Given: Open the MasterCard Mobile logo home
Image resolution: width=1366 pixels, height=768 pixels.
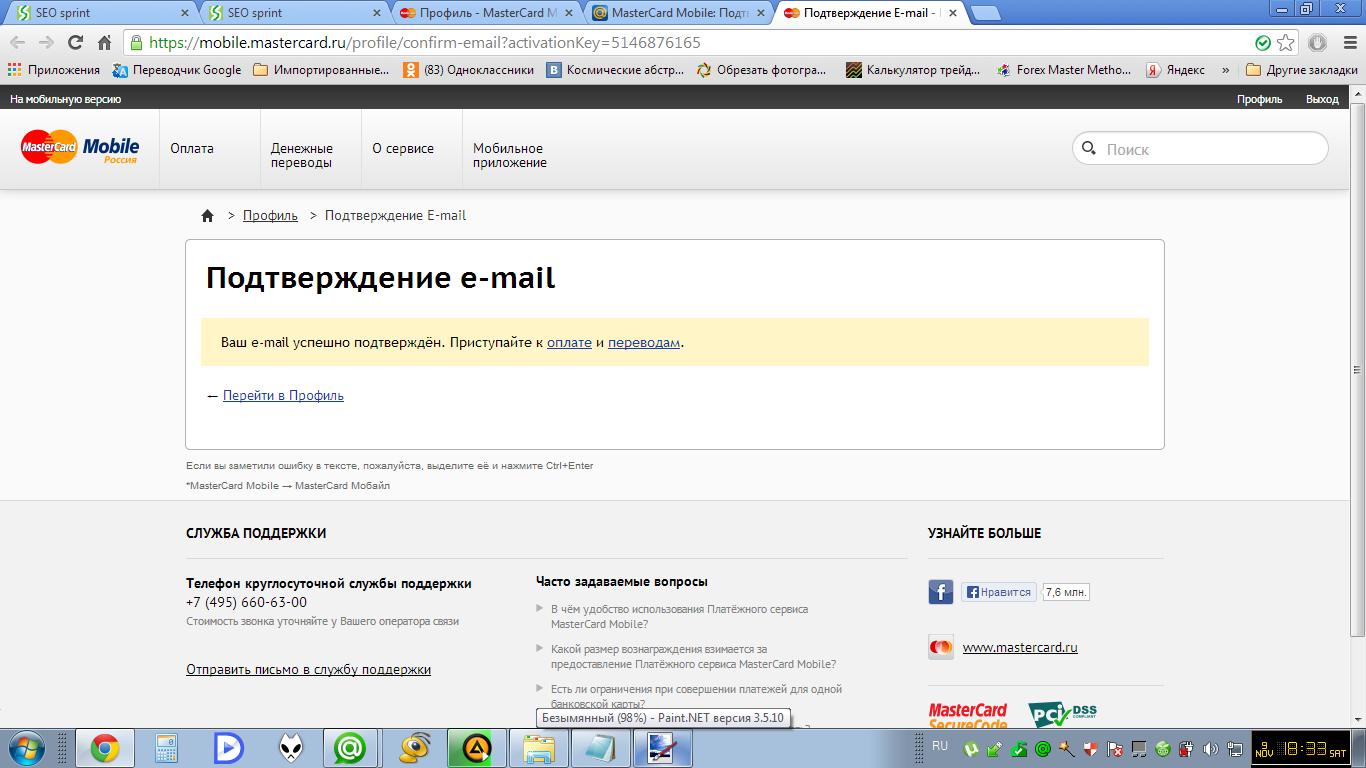Looking at the screenshot, I should click(x=80, y=148).
